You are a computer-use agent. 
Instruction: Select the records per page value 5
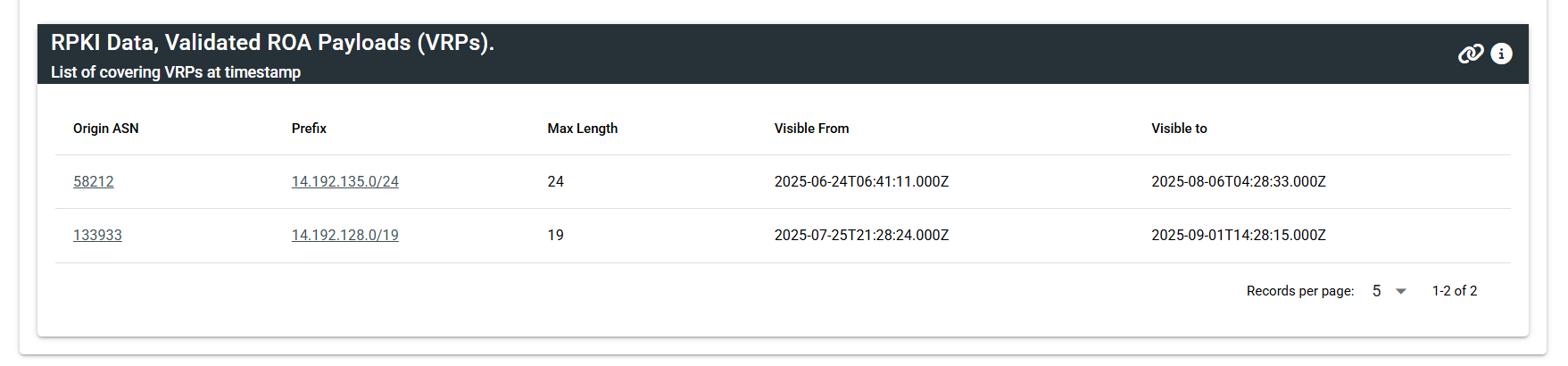(1377, 291)
